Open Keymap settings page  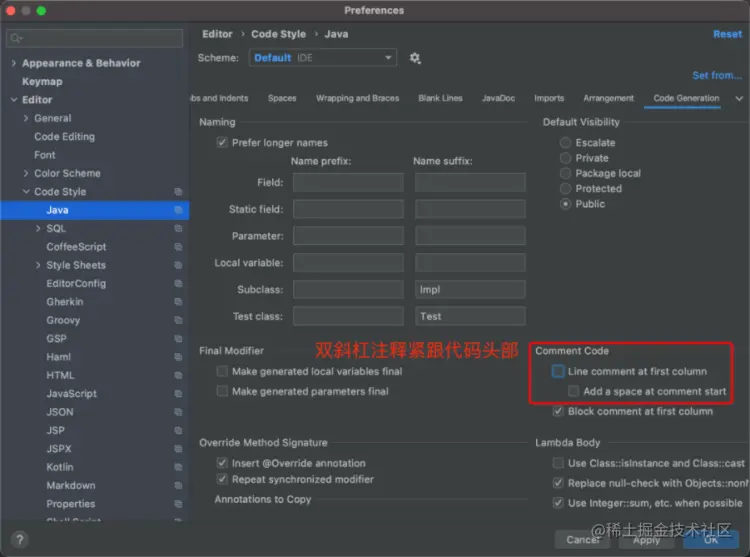click(x=42, y=81)
